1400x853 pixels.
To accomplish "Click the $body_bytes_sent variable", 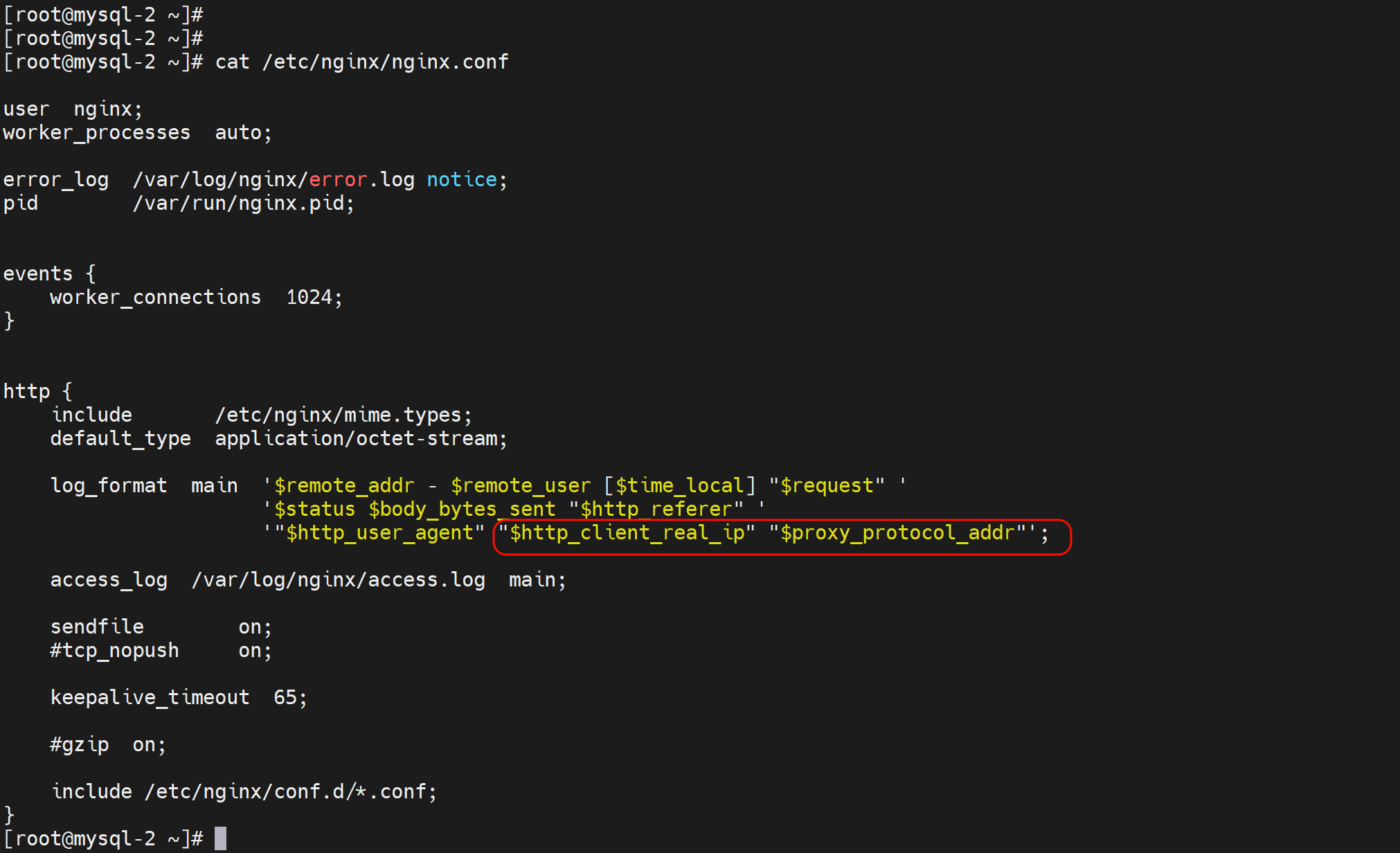I will pos(462,510).
